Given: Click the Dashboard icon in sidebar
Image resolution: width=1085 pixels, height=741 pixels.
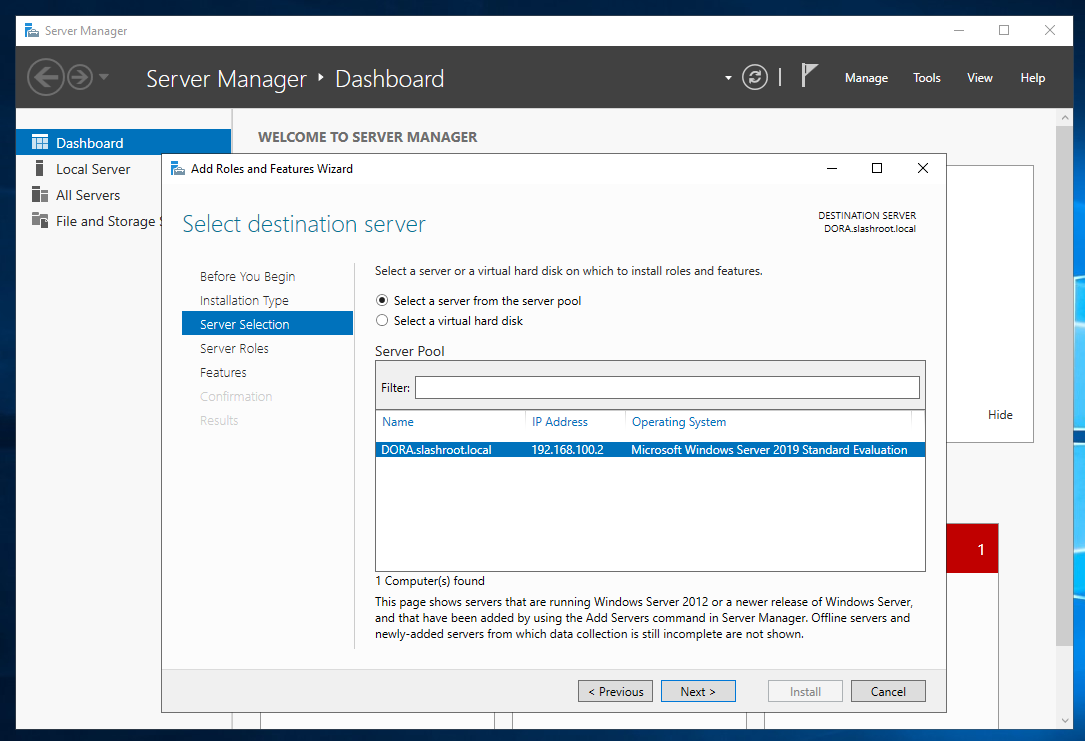Looking at the screenshot, I should tap(40, 143).
